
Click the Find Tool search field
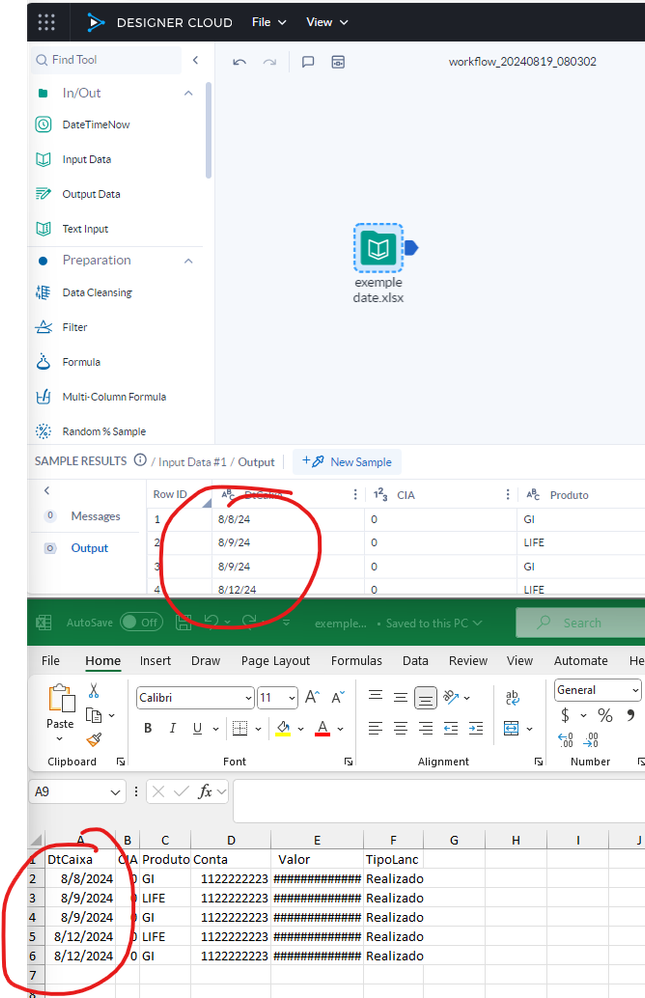point(106,60)
